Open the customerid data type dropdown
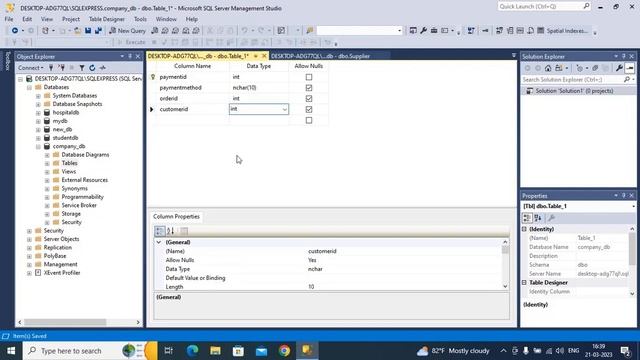 point(284,109)
